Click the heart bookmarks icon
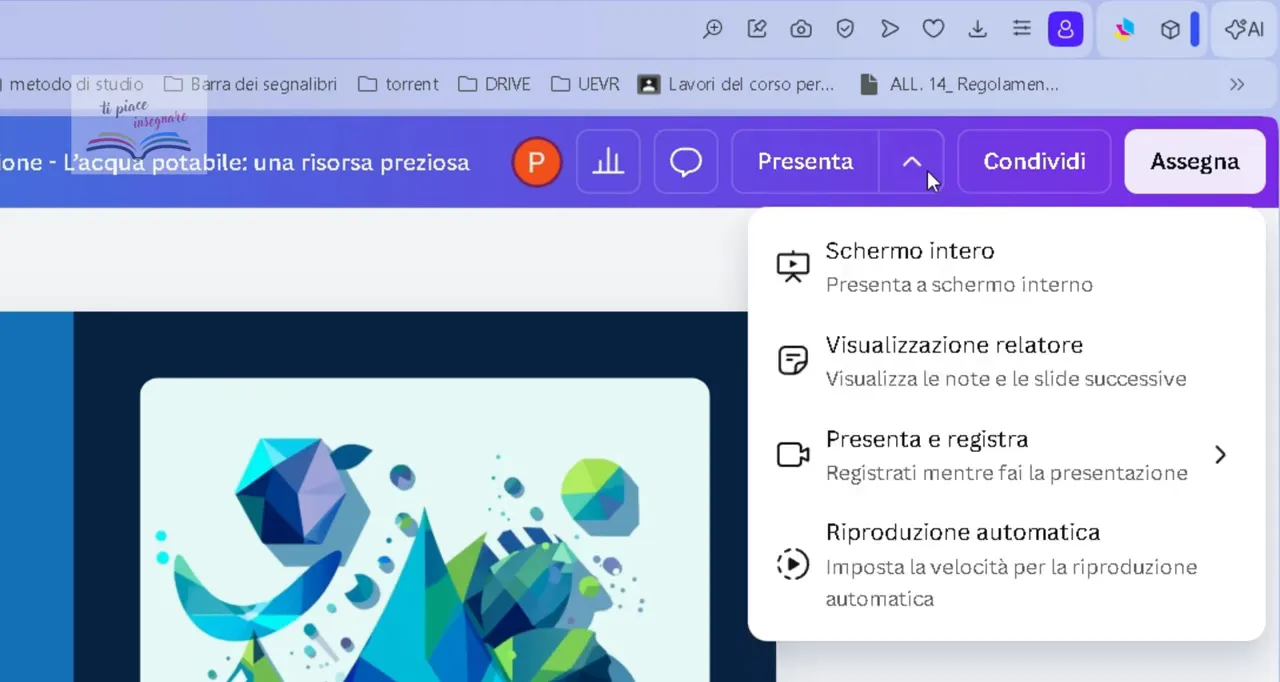 click(933, 29)
